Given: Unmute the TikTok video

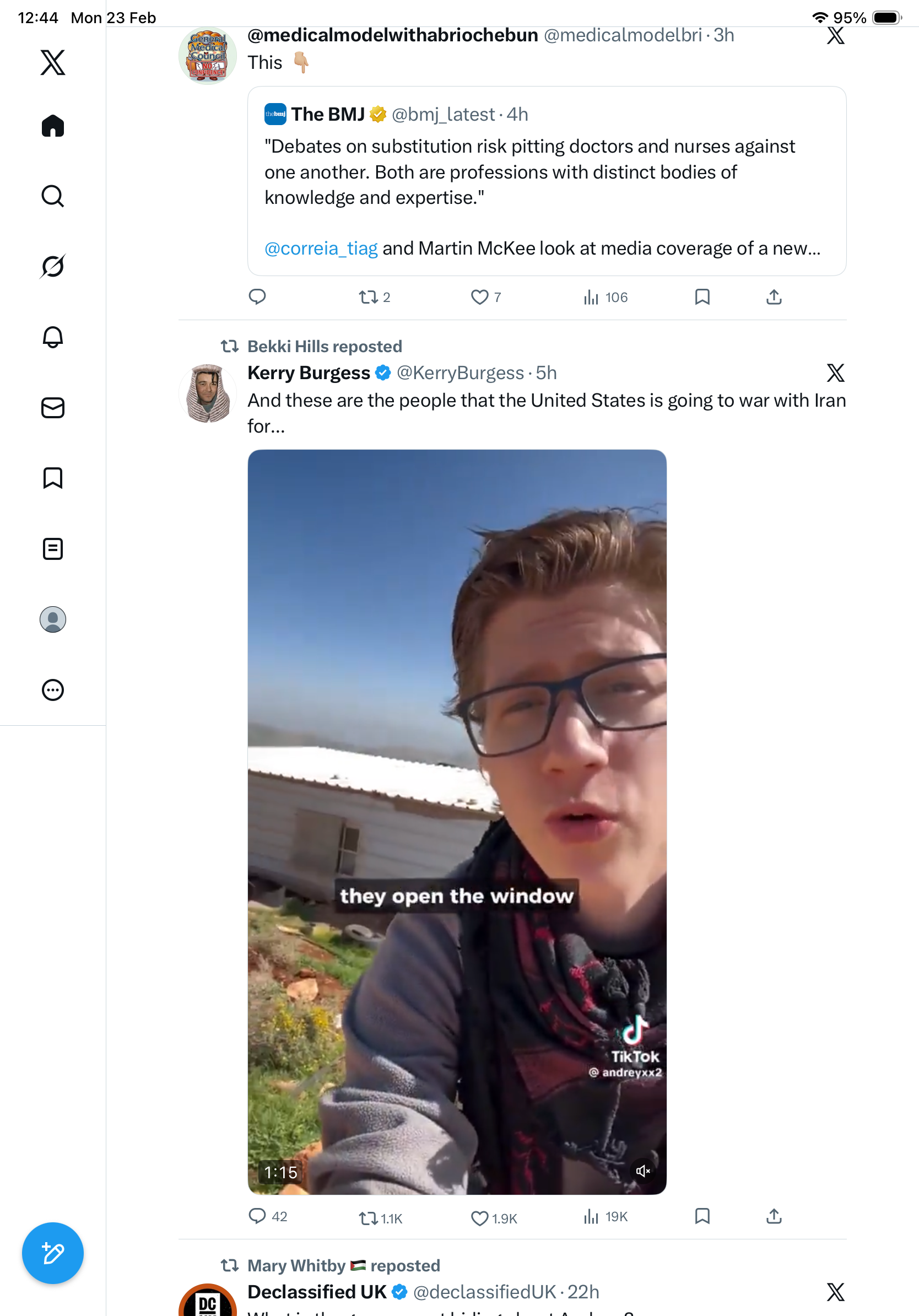Looking at the screenshot, I should pos(643,1171).
